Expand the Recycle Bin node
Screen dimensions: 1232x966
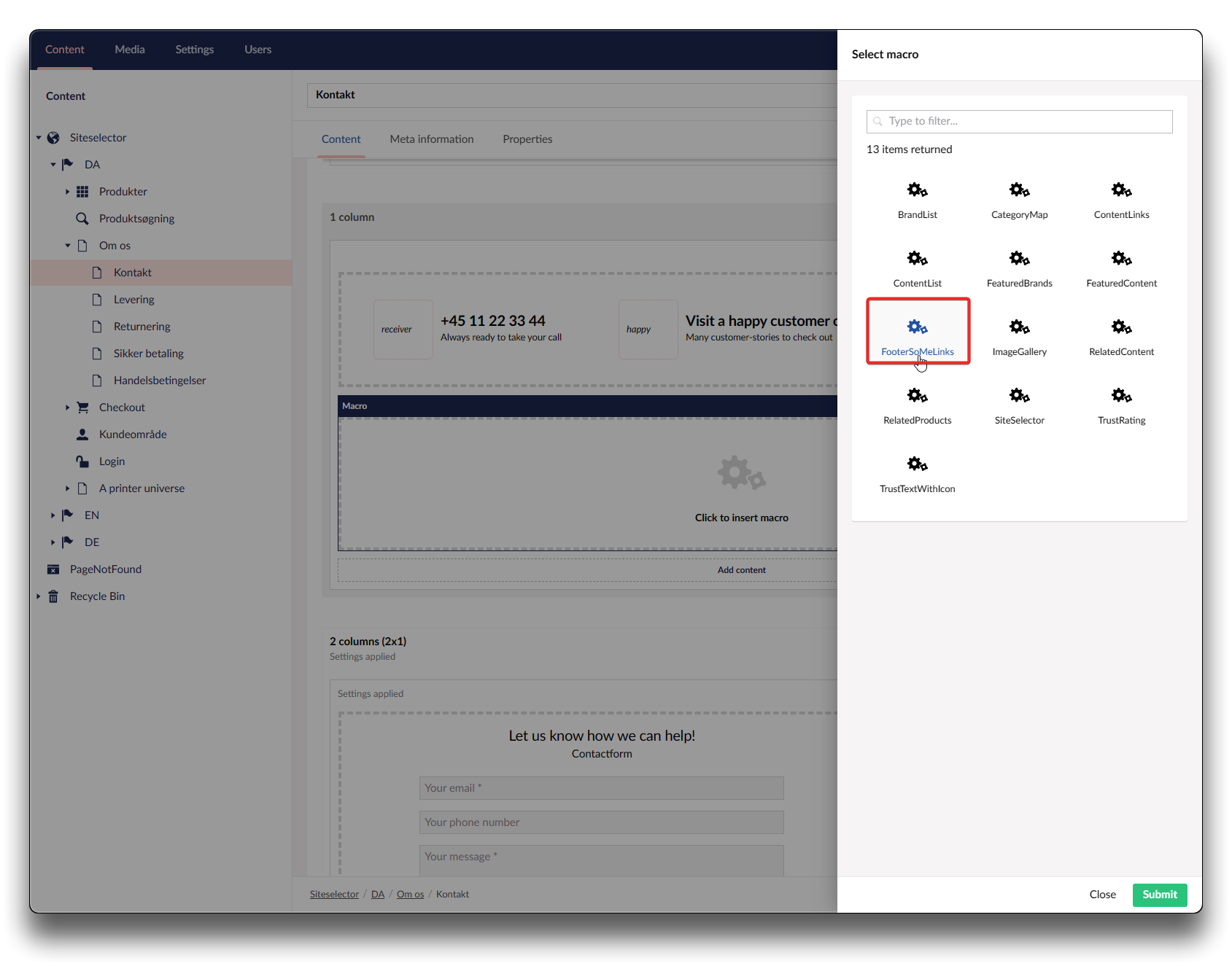(38, 596)
